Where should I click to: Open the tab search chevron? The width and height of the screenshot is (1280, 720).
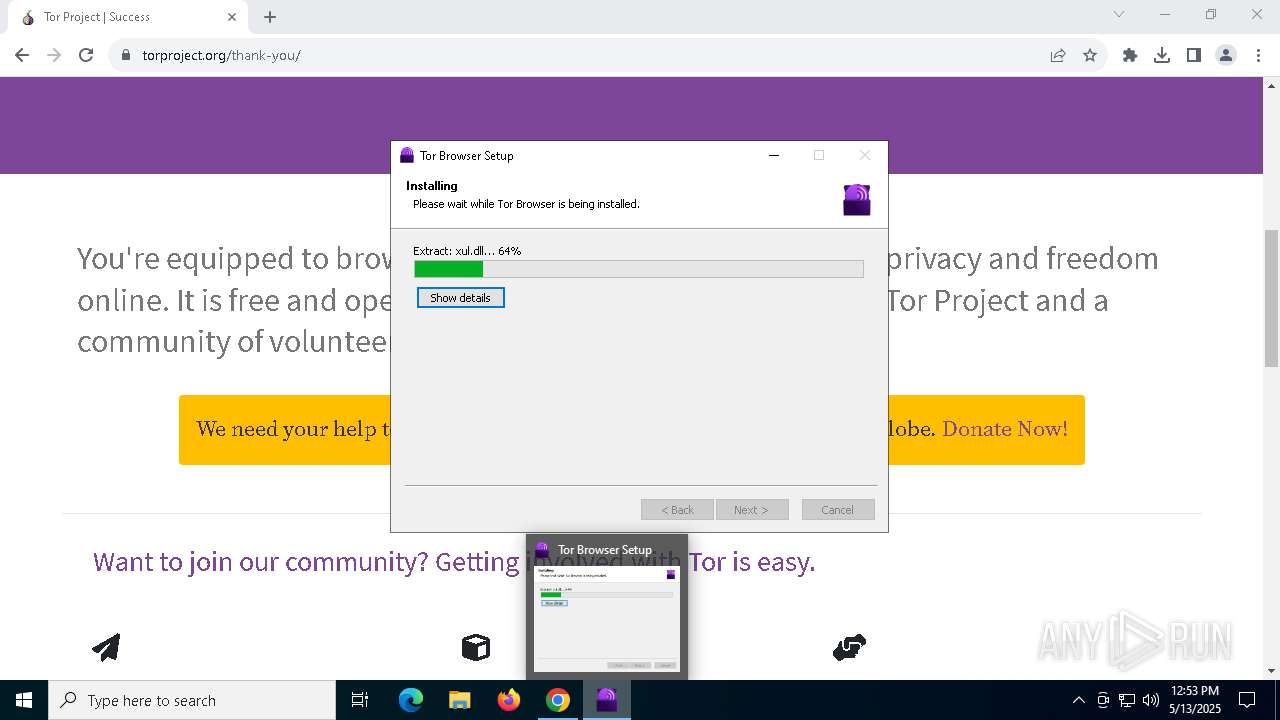(x=1119, y=15)
